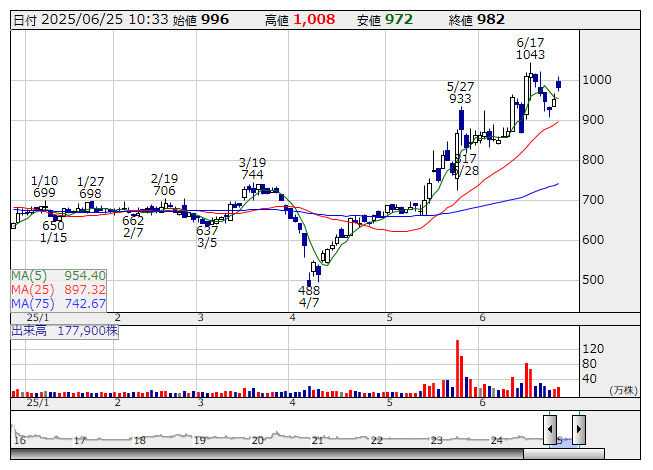Screen dimensions: 653x470
Task: Click the 600 price axis label
Action: (593, 240)
